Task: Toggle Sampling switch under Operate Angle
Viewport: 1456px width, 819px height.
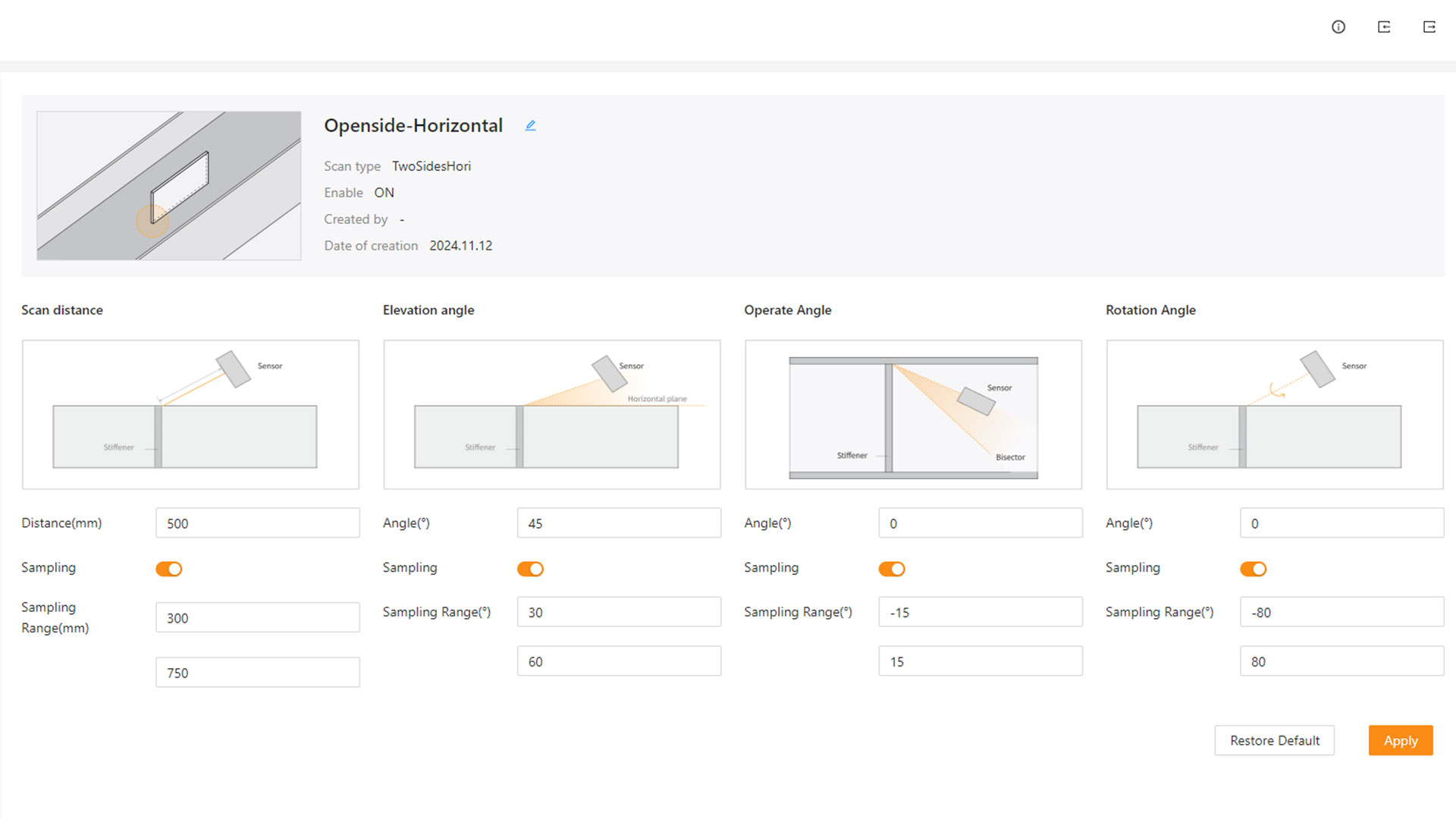Action: 892,569
